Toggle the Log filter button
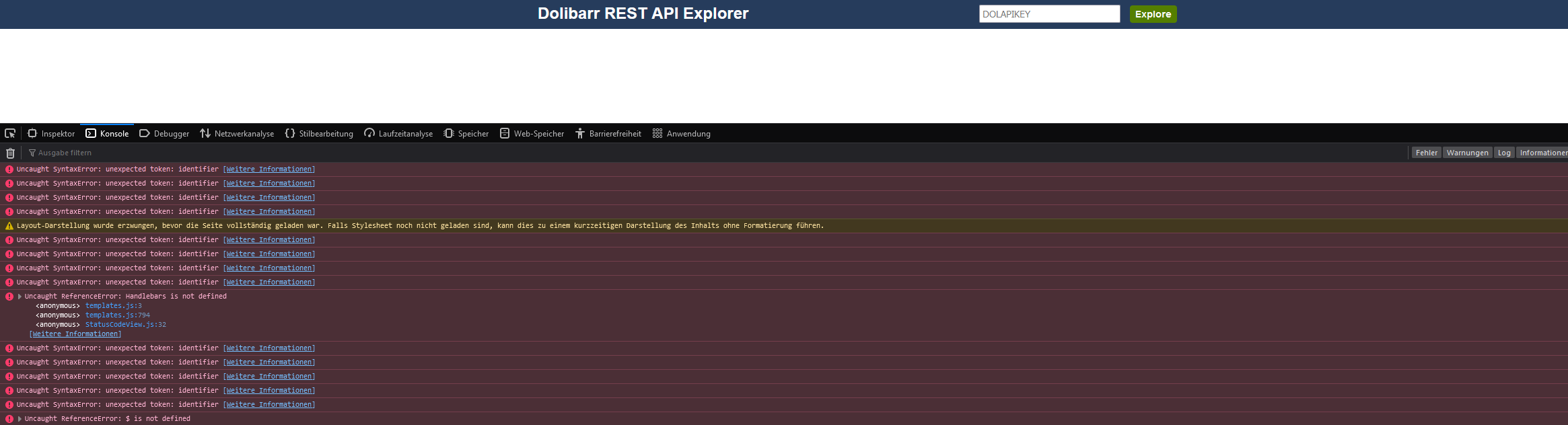Viewport: 1568px width, 425px height. (1504, 153)
